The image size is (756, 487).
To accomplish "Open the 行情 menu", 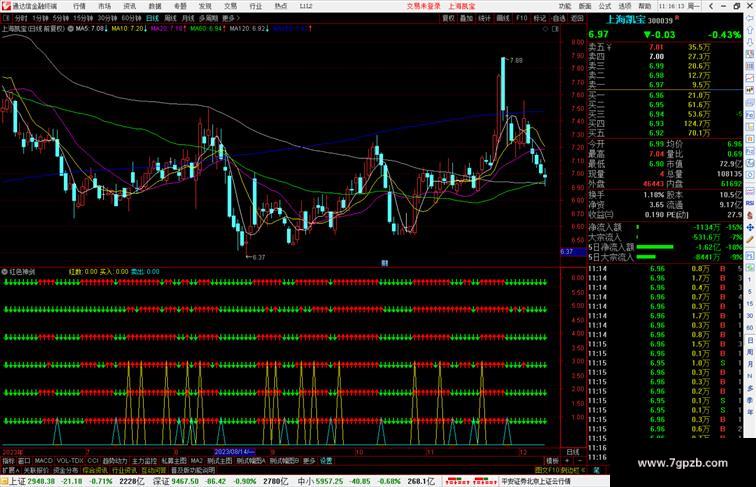I will tap(79, 6).
